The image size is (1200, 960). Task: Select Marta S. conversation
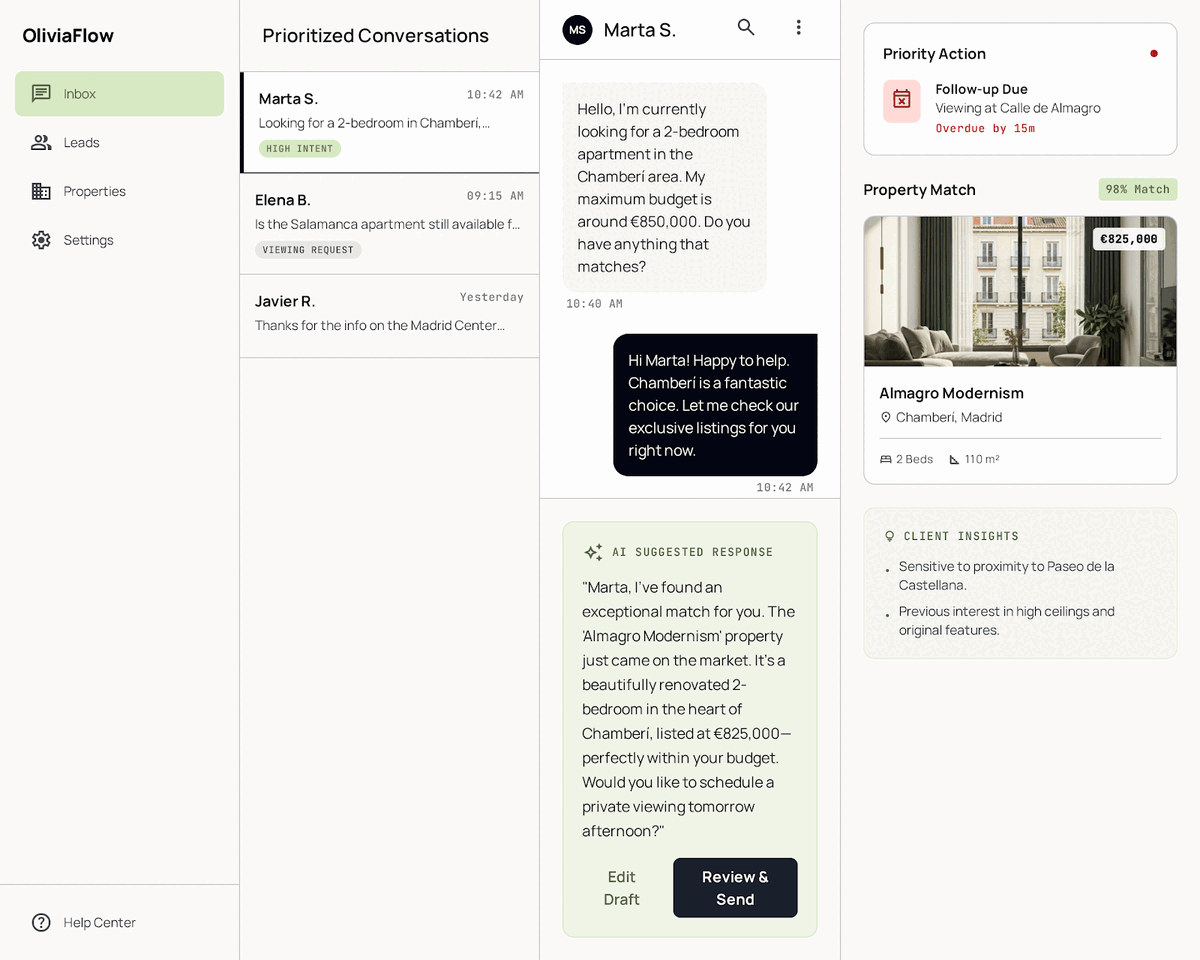click(390, 122)
